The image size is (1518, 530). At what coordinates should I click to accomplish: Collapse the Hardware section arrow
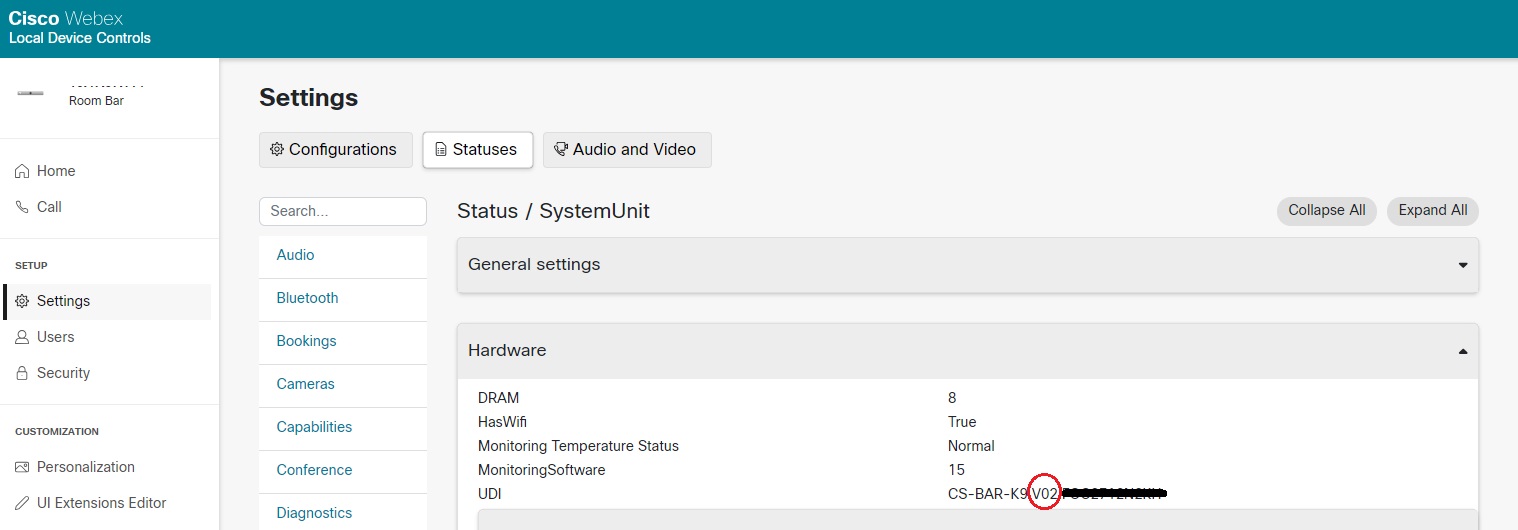(x=1462, y=351)
